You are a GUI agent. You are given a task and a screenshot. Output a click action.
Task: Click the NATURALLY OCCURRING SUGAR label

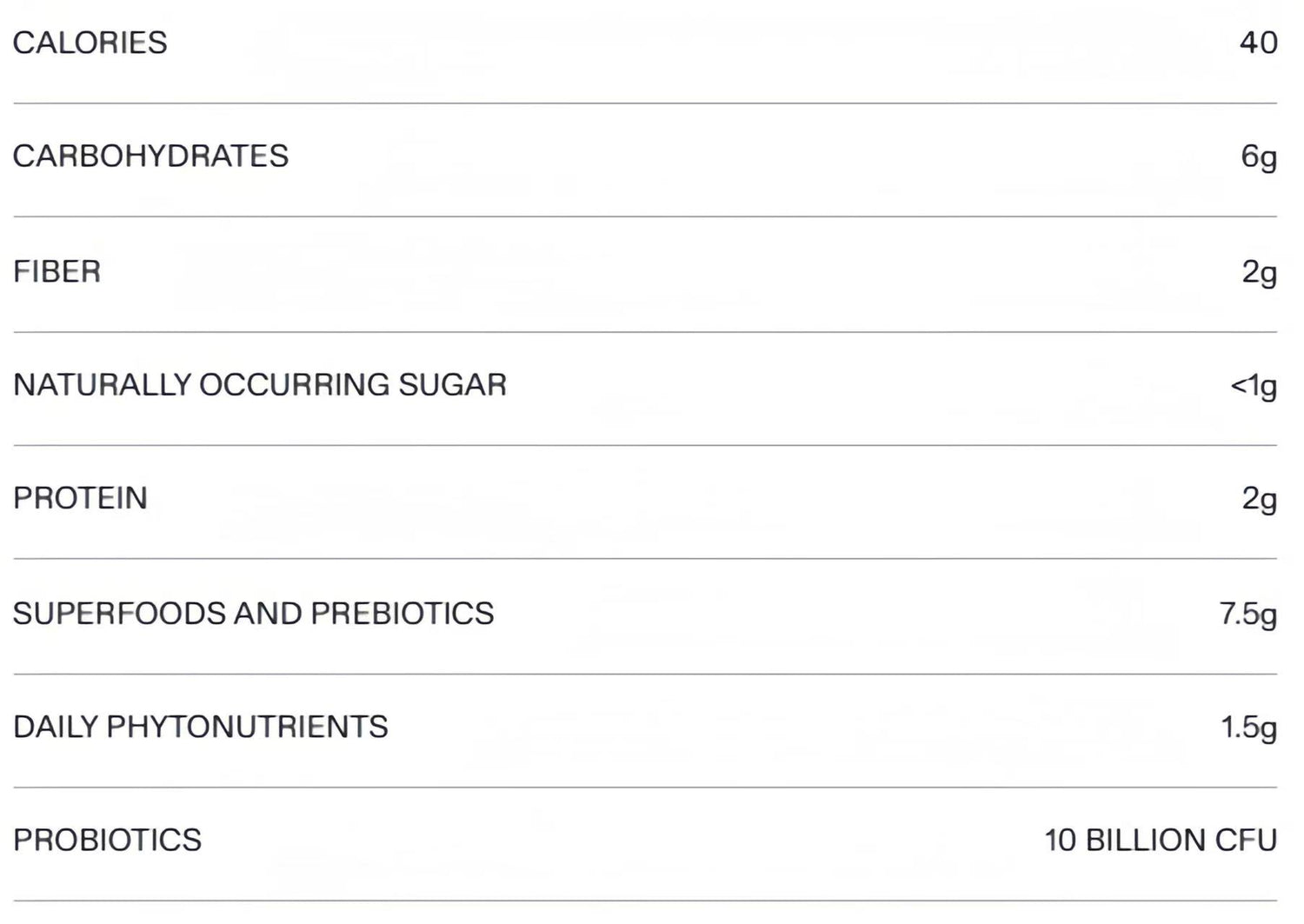(260, 385)
